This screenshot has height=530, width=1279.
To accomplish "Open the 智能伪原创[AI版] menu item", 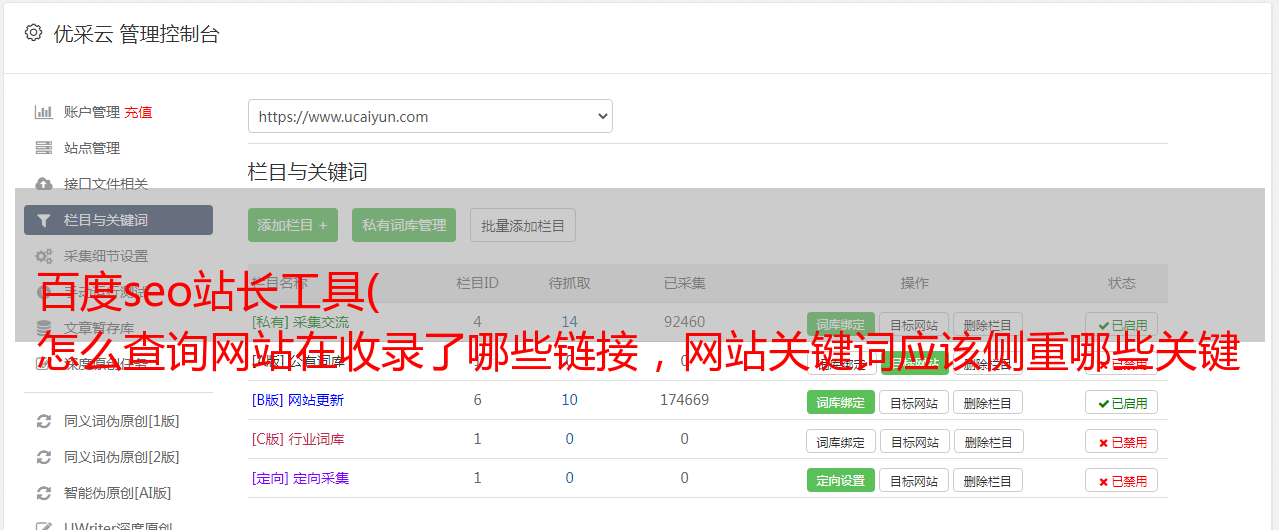I will coord(118,493).
